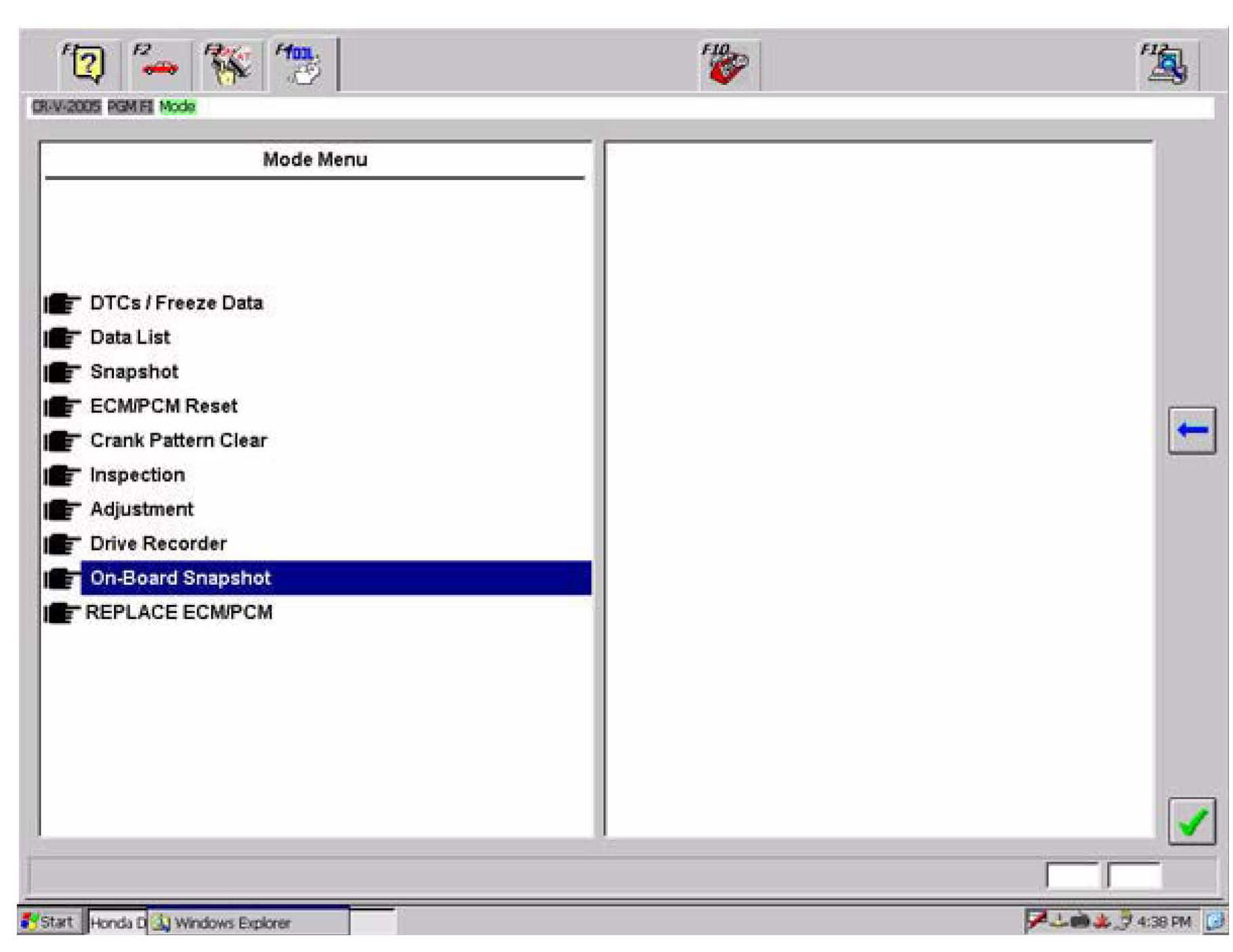Screen dimensions: 1233x952
Task: Select REPLACE ECM/PCM option
Action: click(179, 612)
